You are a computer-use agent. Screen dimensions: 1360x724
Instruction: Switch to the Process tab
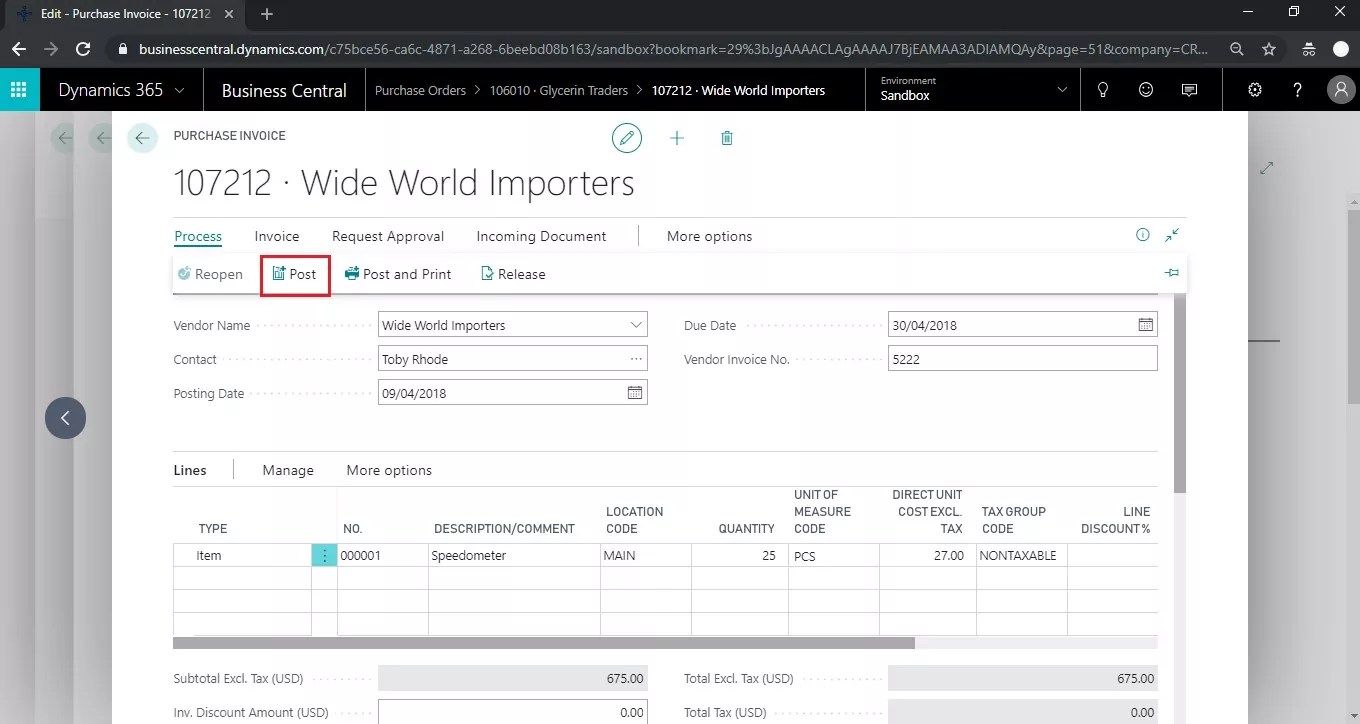[x=198, y=237]
